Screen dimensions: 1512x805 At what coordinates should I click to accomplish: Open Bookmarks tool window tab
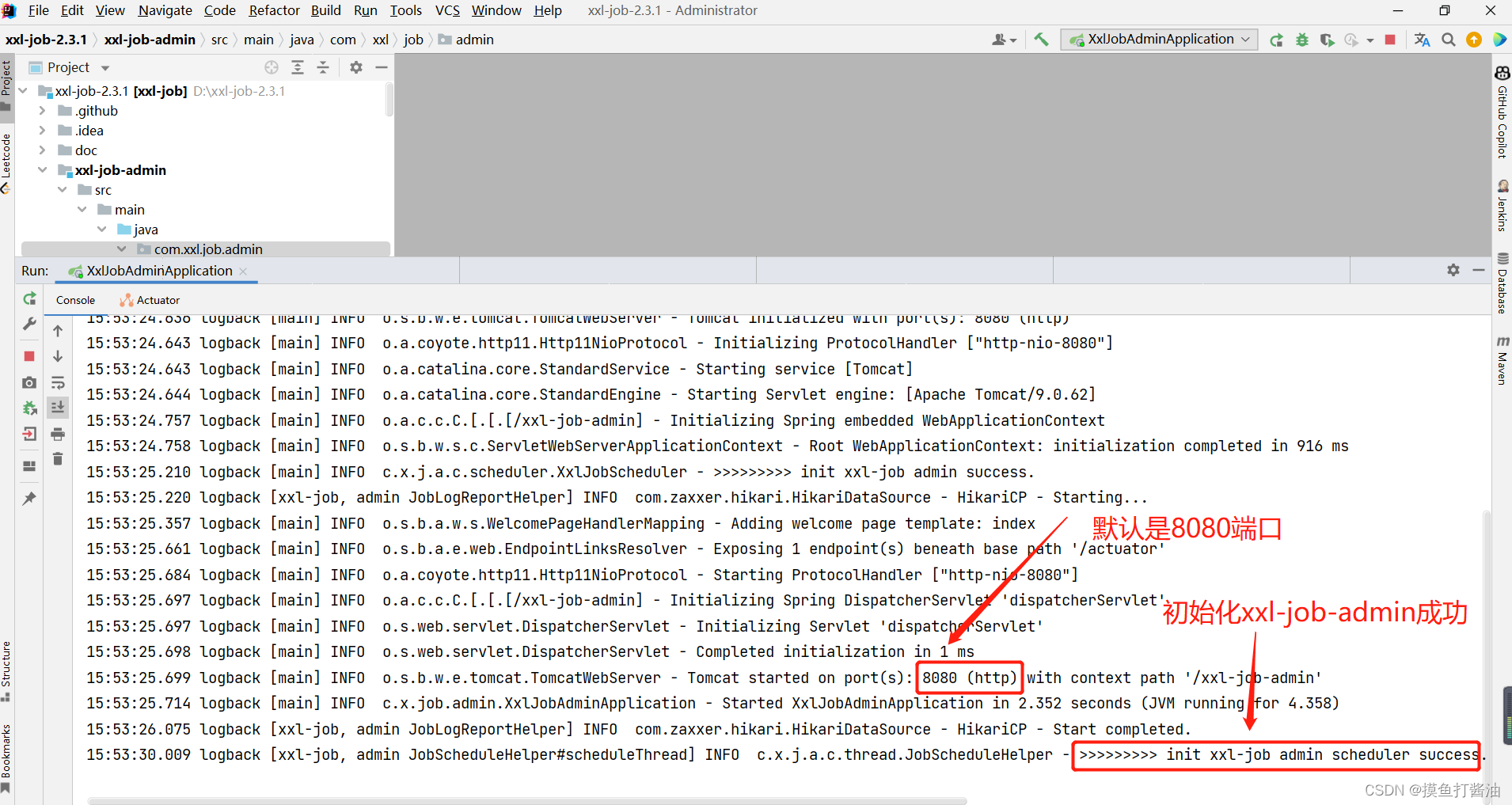pyautogui.click(x=6, y=758)
